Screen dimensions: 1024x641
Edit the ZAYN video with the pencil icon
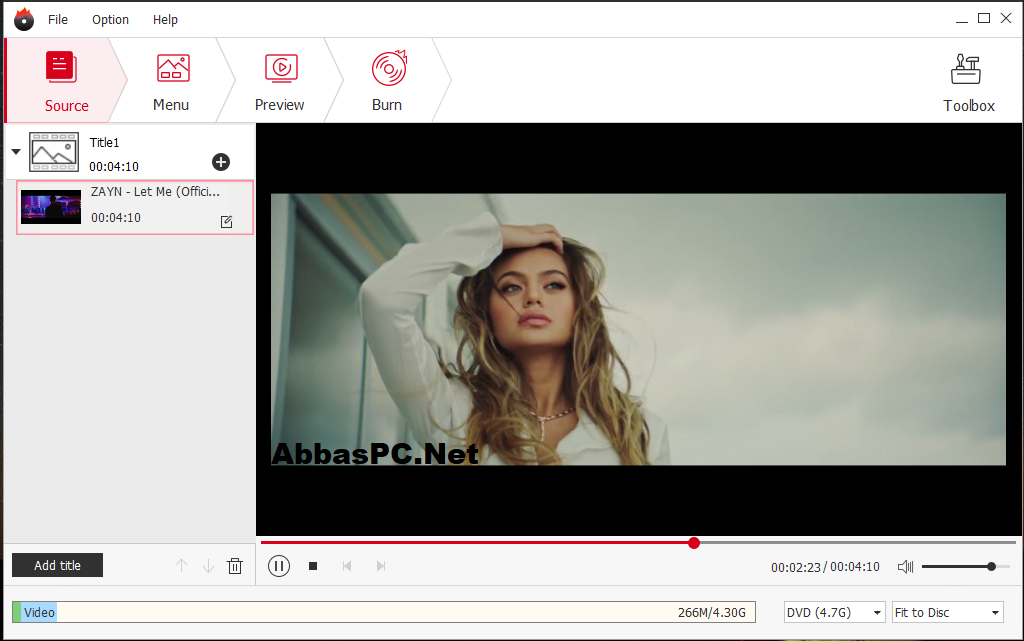[x=227, y=222]
